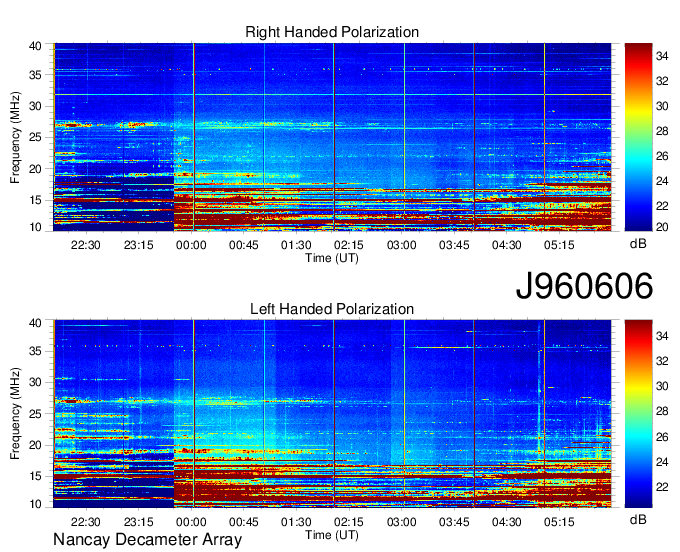
Task: Click the 40 MHz tick on the right-handed plot
Action: coord(35,46)
